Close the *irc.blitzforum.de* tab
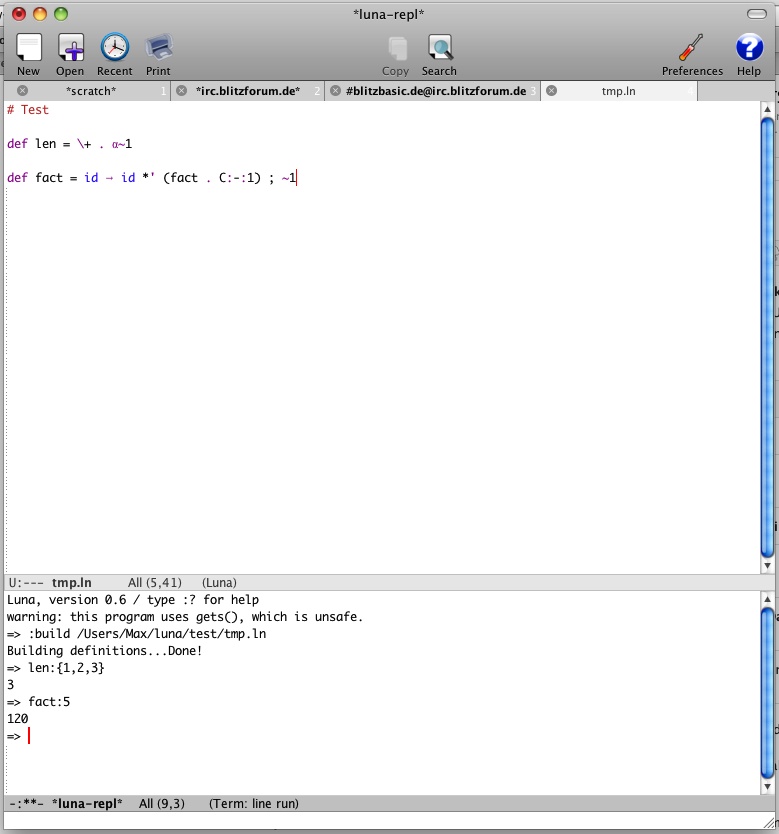This screenshot has height=834, width=779. point(181,91)
